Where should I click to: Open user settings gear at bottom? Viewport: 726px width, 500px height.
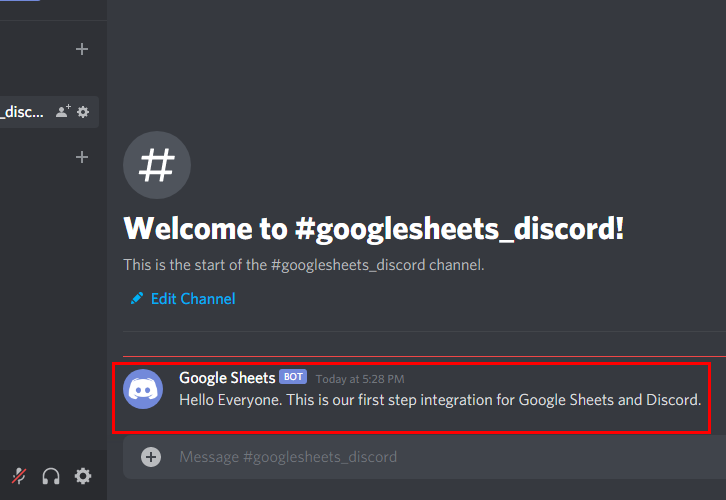point(83,476)
